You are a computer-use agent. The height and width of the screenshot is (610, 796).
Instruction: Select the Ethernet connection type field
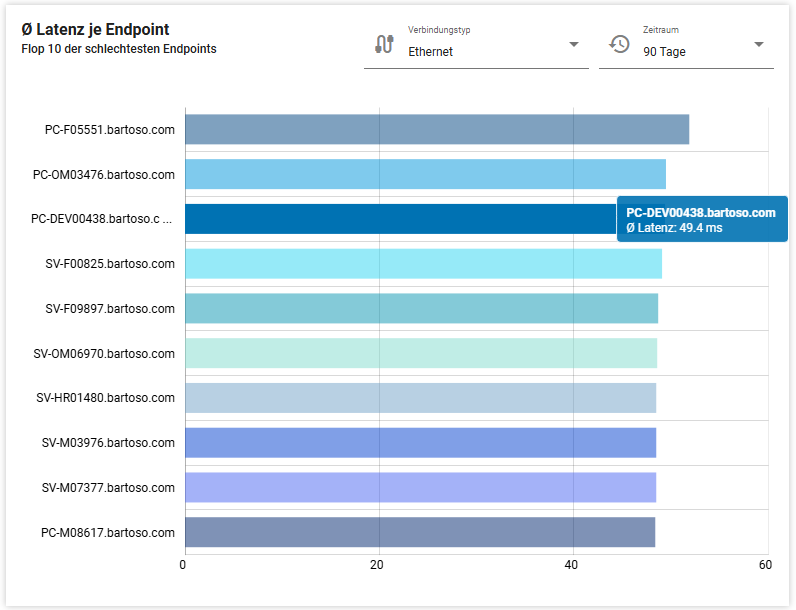[480, 51]
